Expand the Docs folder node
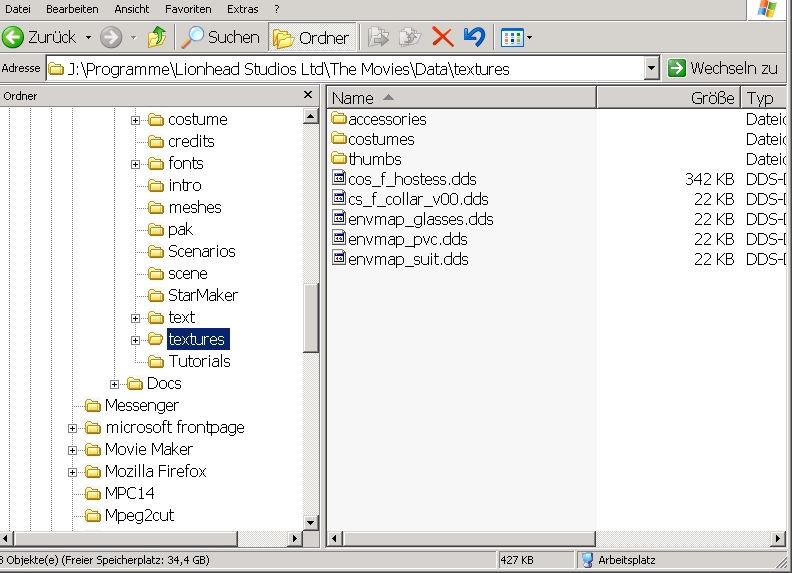 coord(115,384)
